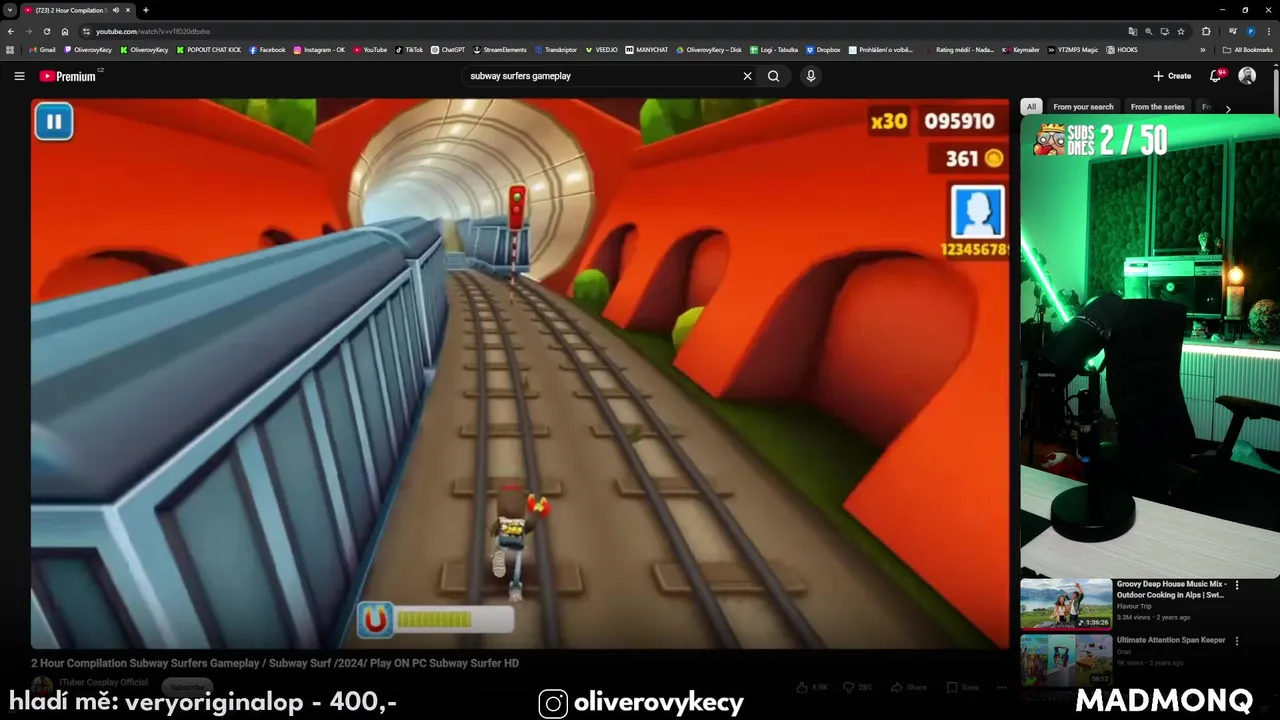Click the zoom magnifier icon in address bar
Screen dimensions: 1280x720
(x=1149, y=31)
